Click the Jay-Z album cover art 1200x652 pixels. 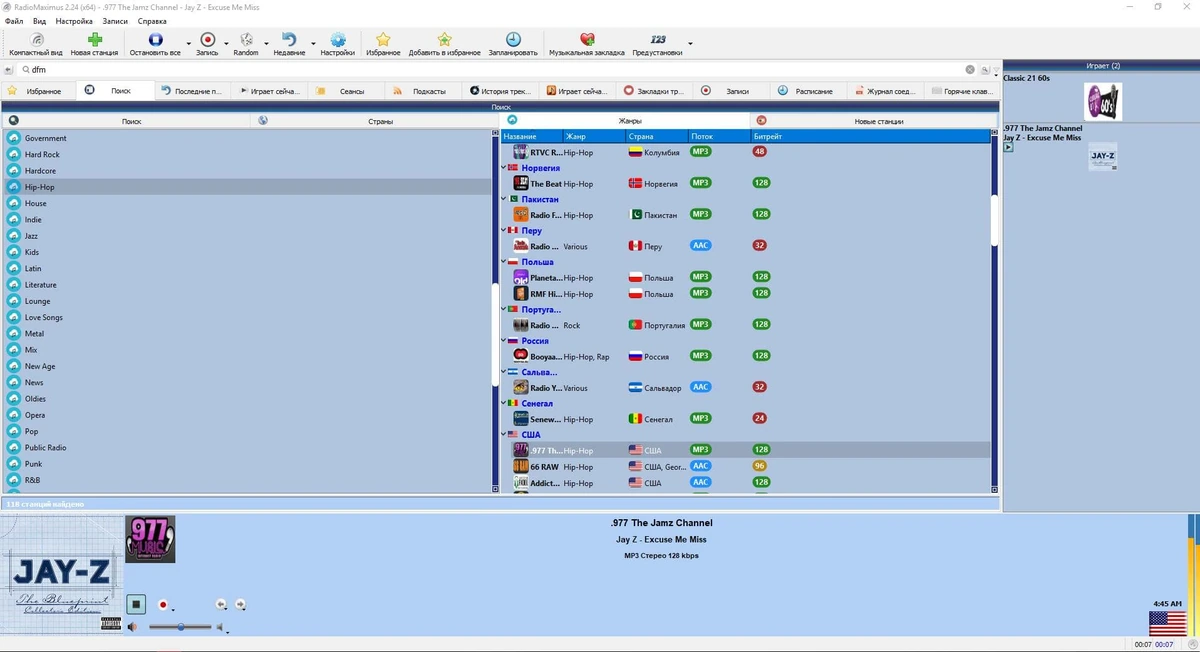coord(62,575)
